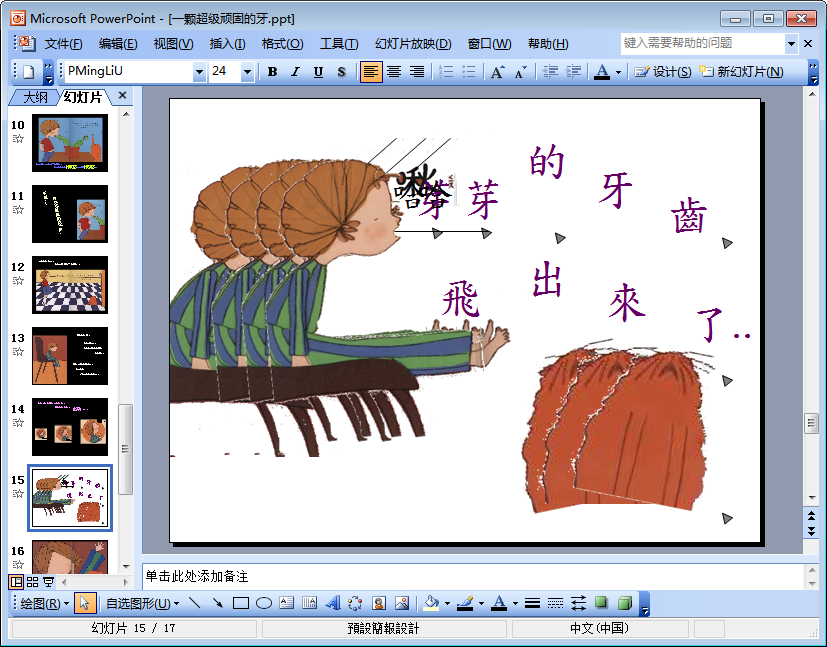Viewport: 827px width, 647px height.
Task: Center align text
Action: 394,72
